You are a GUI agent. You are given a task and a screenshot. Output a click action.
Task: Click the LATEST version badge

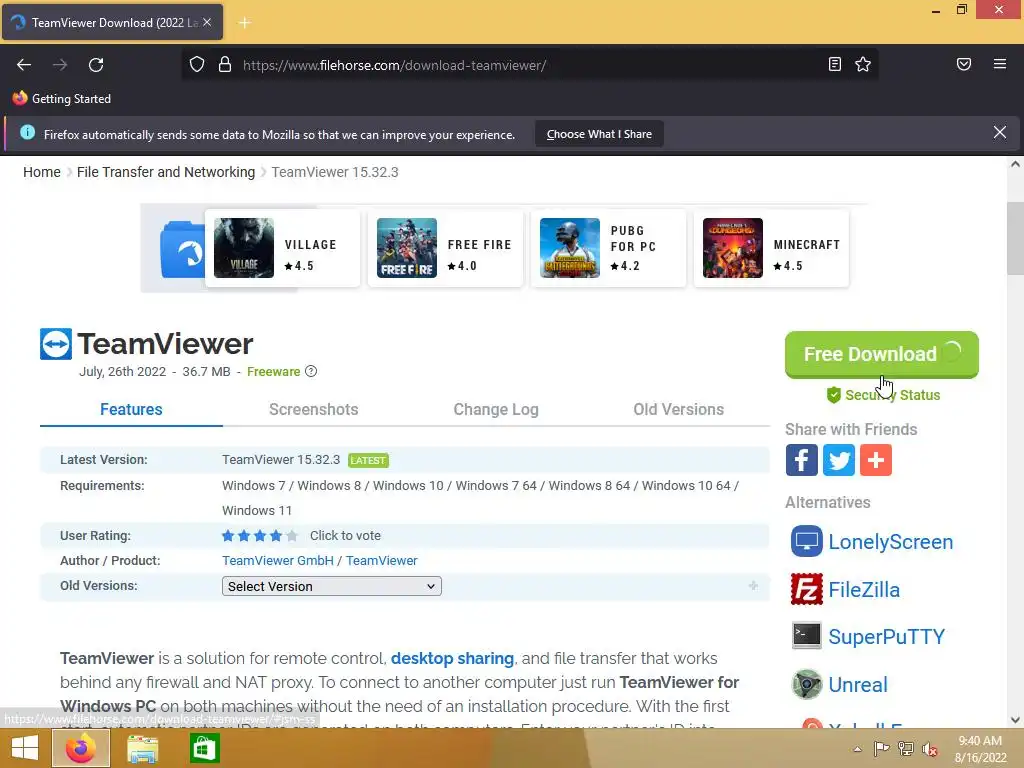coord(368,460)
